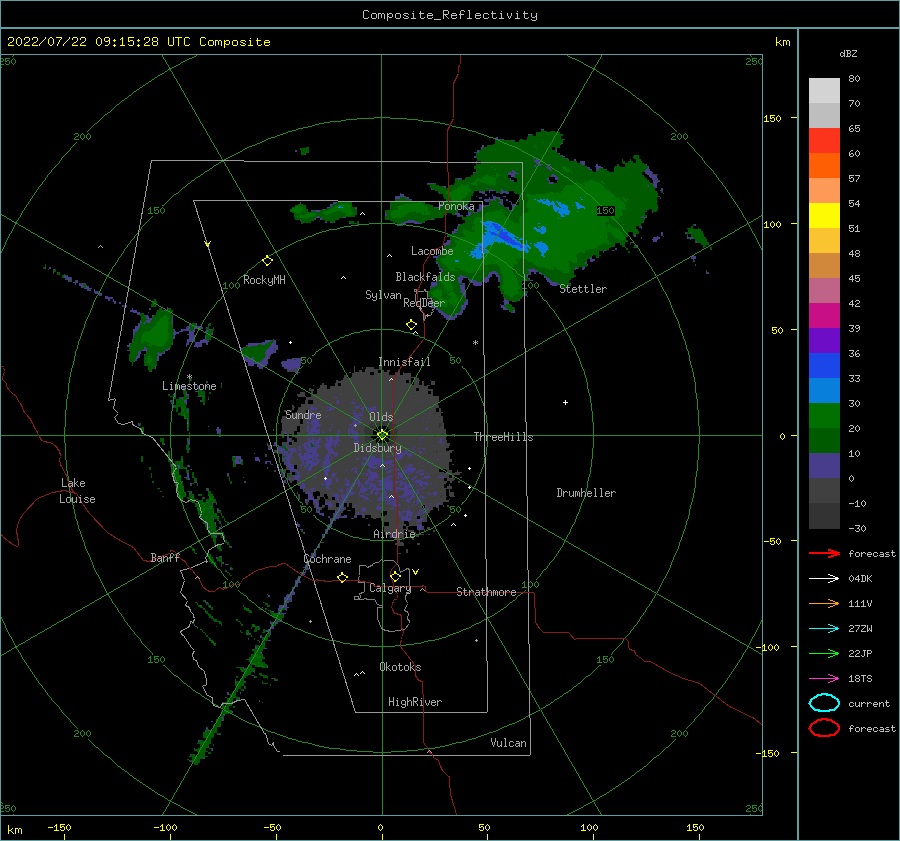Click the Composite_Reflectivity title text
900x841 pixels.
(x=450, y=15)
